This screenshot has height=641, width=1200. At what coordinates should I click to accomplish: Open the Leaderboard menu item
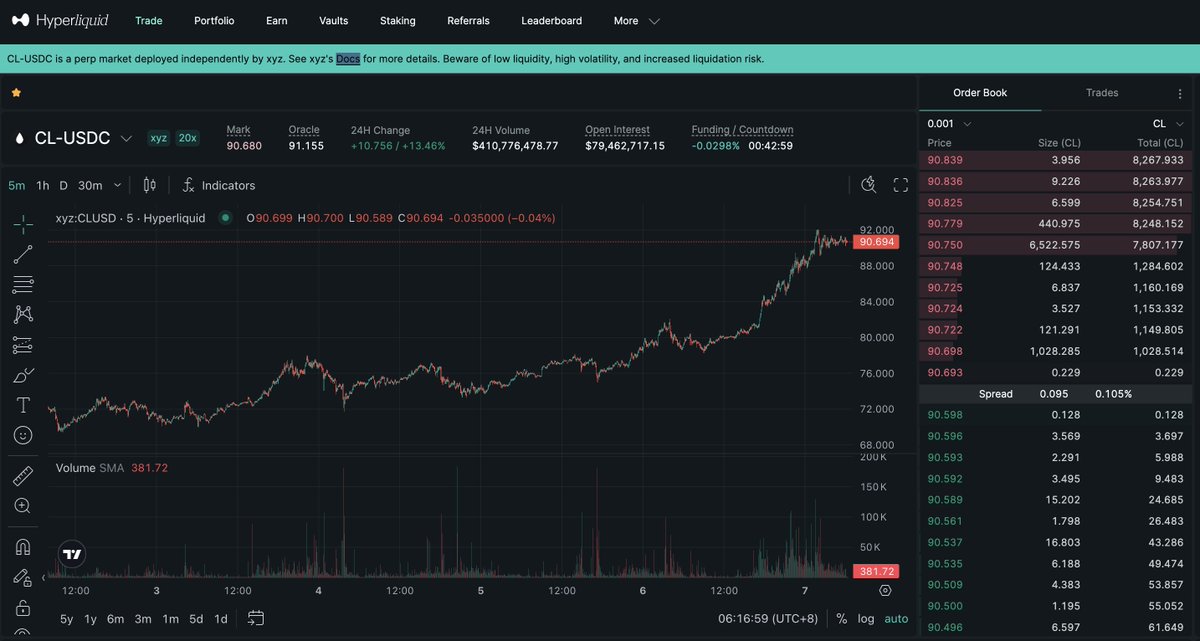pos(551,19)
